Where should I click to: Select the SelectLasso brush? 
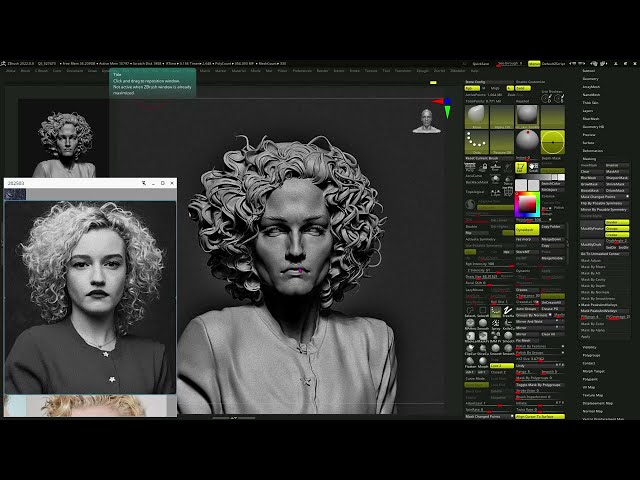click(470, 312)
